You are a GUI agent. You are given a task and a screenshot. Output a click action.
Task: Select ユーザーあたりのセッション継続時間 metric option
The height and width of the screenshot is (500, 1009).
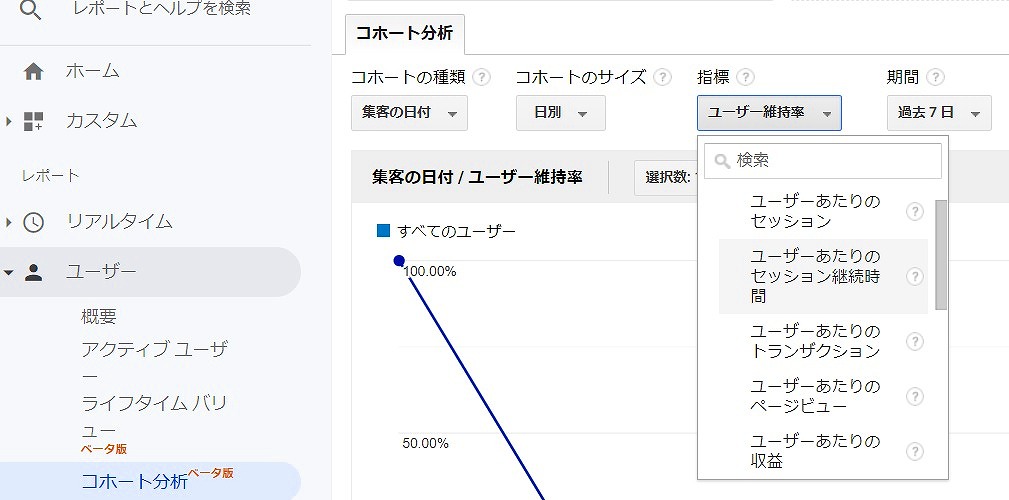pos(814,276)
